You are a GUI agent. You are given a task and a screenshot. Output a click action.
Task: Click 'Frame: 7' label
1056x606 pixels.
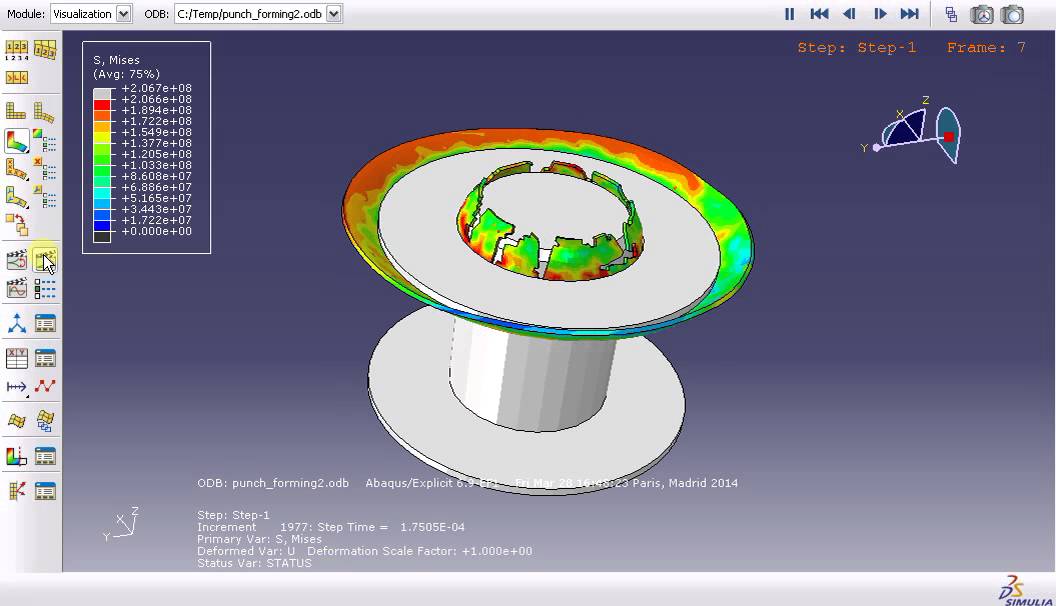point(986,48)
